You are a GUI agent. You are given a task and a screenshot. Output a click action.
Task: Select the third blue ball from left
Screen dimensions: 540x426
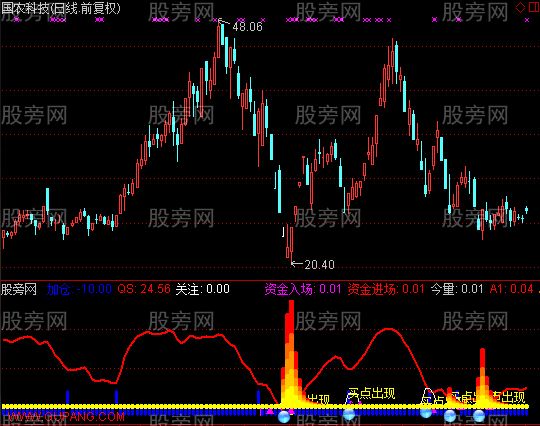(x=426, y=412)
